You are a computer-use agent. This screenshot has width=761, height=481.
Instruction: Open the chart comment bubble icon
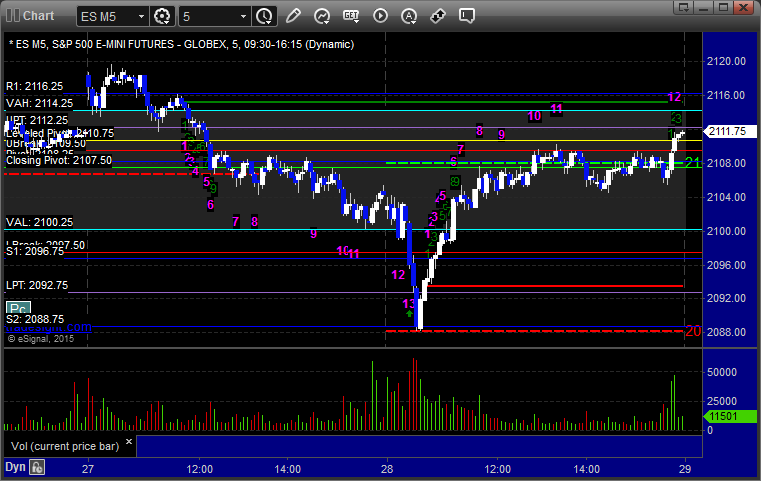coord(466,16)
